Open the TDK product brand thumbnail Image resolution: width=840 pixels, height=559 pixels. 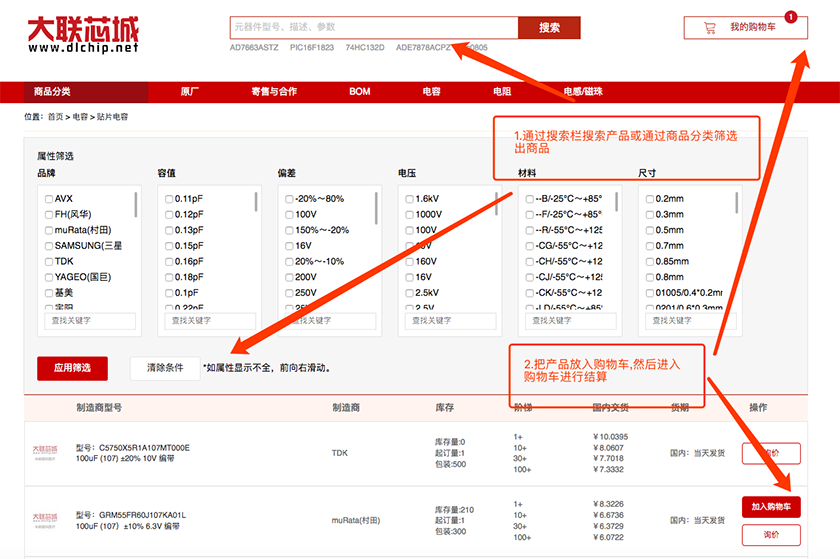(x=46, y=453)
